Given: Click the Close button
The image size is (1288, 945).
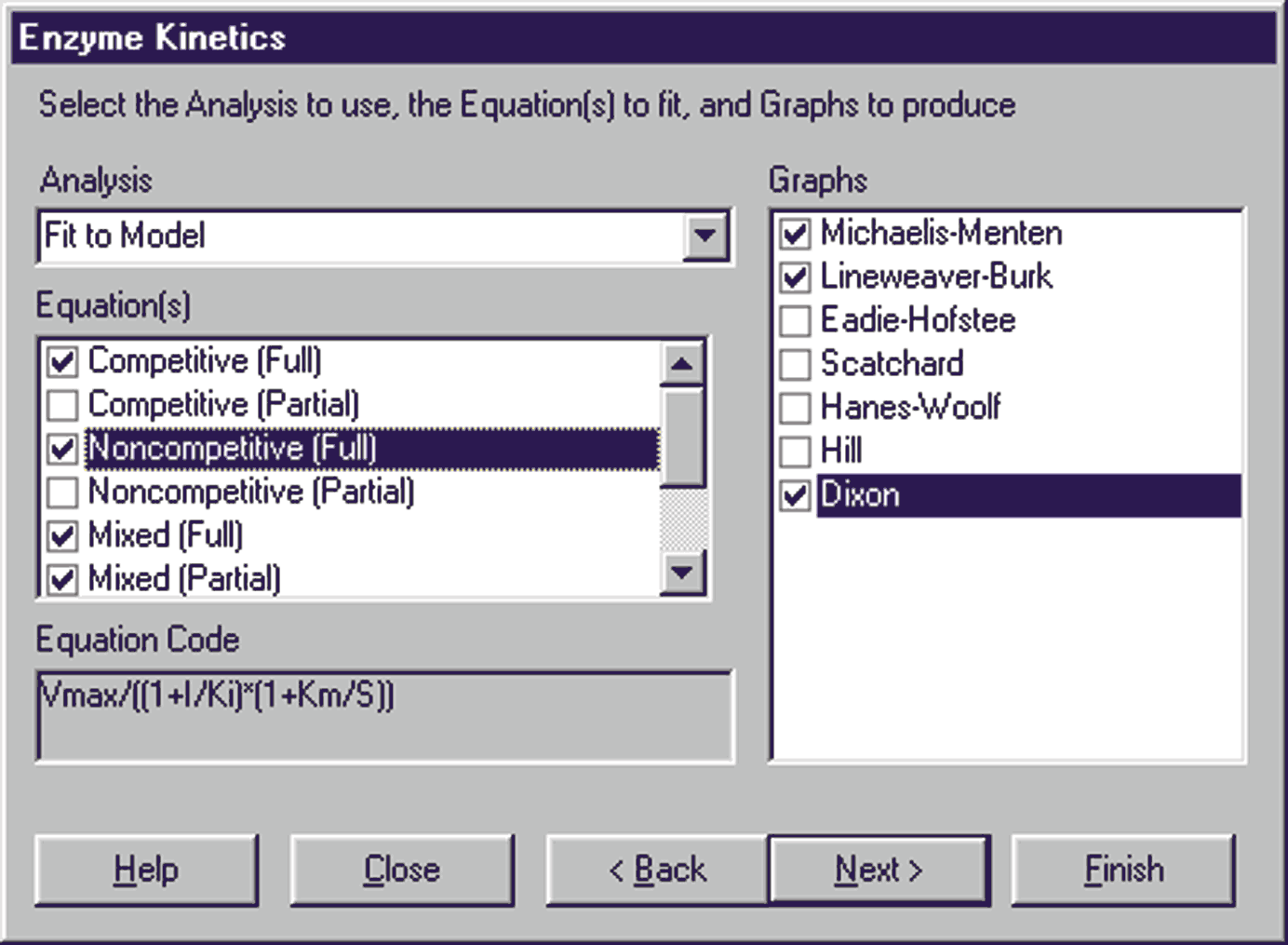Looking at the screenshot, I should coord(401,870).
